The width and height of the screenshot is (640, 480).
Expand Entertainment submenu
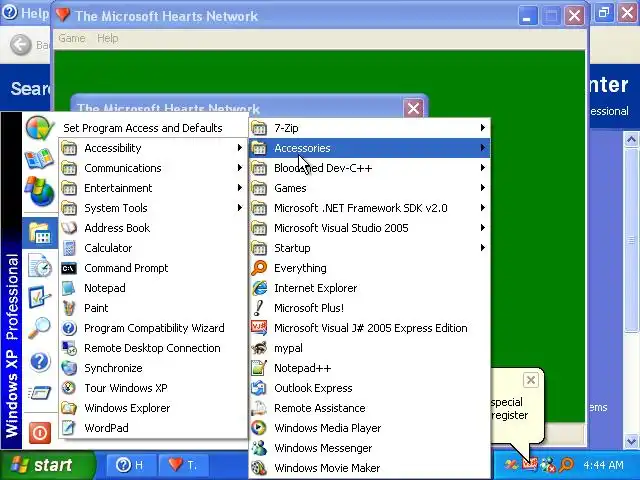pyautogui.click(x=153, y=188)
